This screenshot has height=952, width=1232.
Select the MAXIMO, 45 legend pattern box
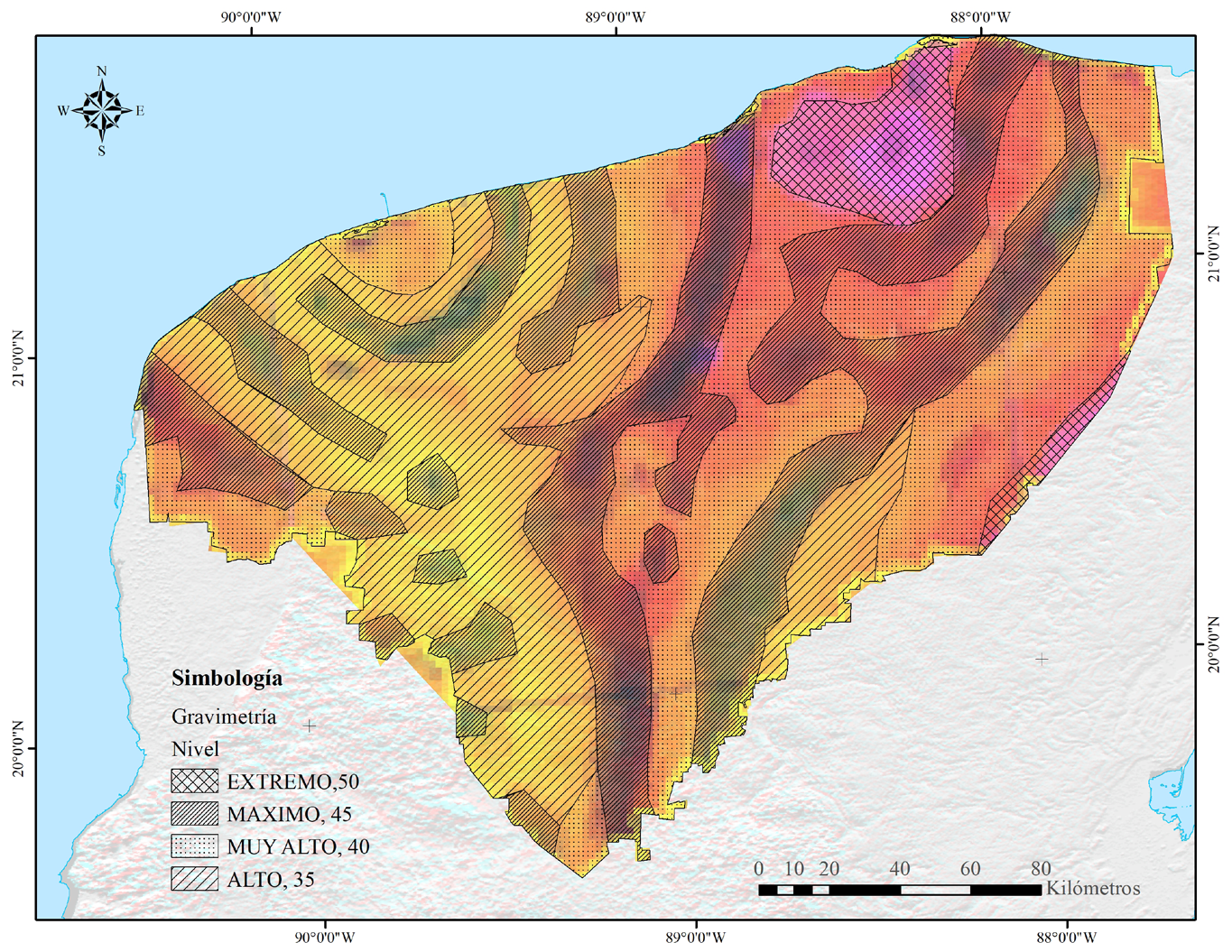click(194, 814)
